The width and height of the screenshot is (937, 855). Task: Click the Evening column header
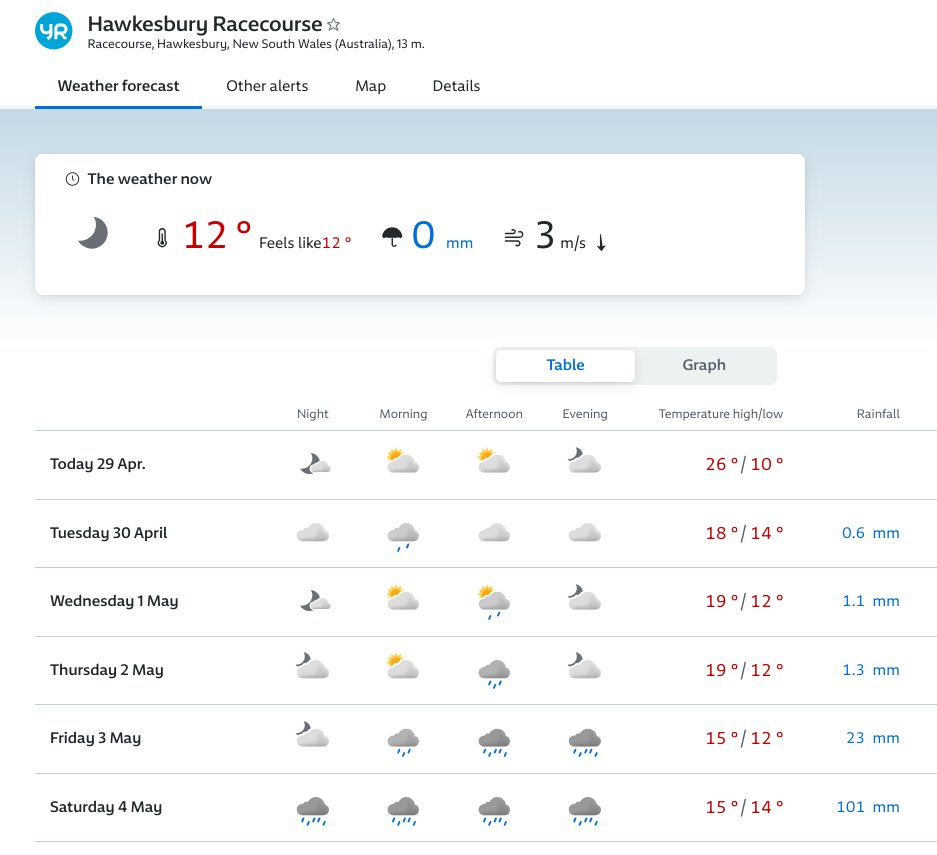click(585, 414)
